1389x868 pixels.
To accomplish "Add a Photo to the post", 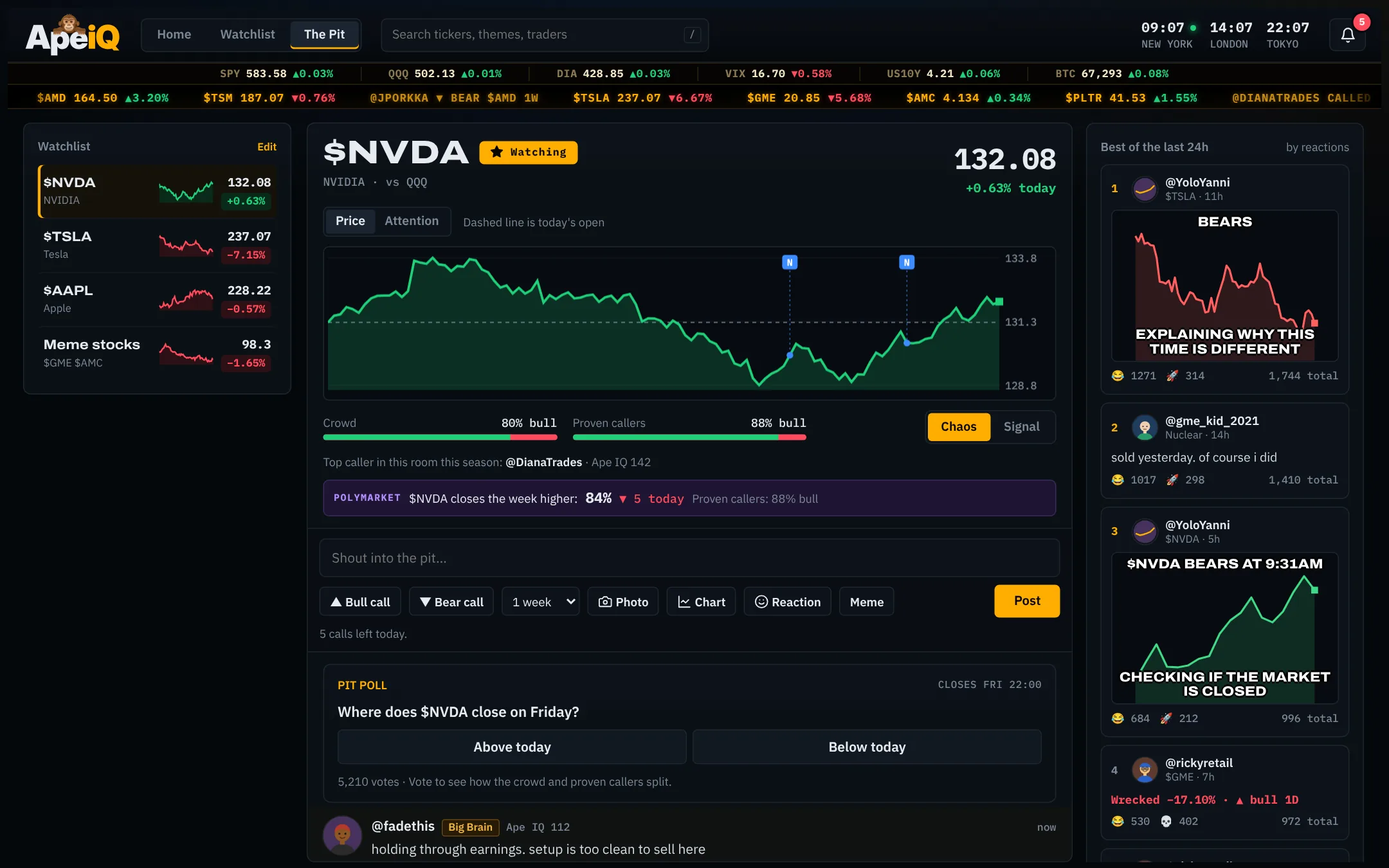I will pos(623,602).
